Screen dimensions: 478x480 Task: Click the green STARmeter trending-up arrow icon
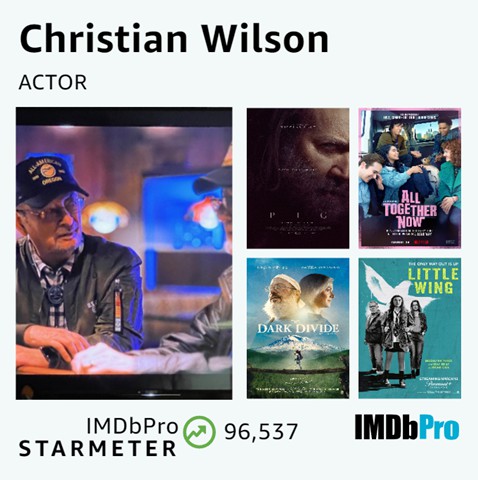tap(199, 432)
